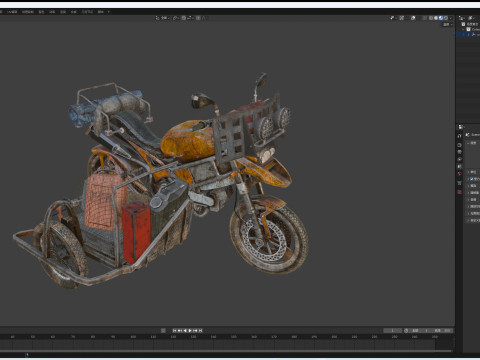Viewport: 480px width, 360px height.
Task: Select the highlighted armature object row
Action: [x=468, y=34]
